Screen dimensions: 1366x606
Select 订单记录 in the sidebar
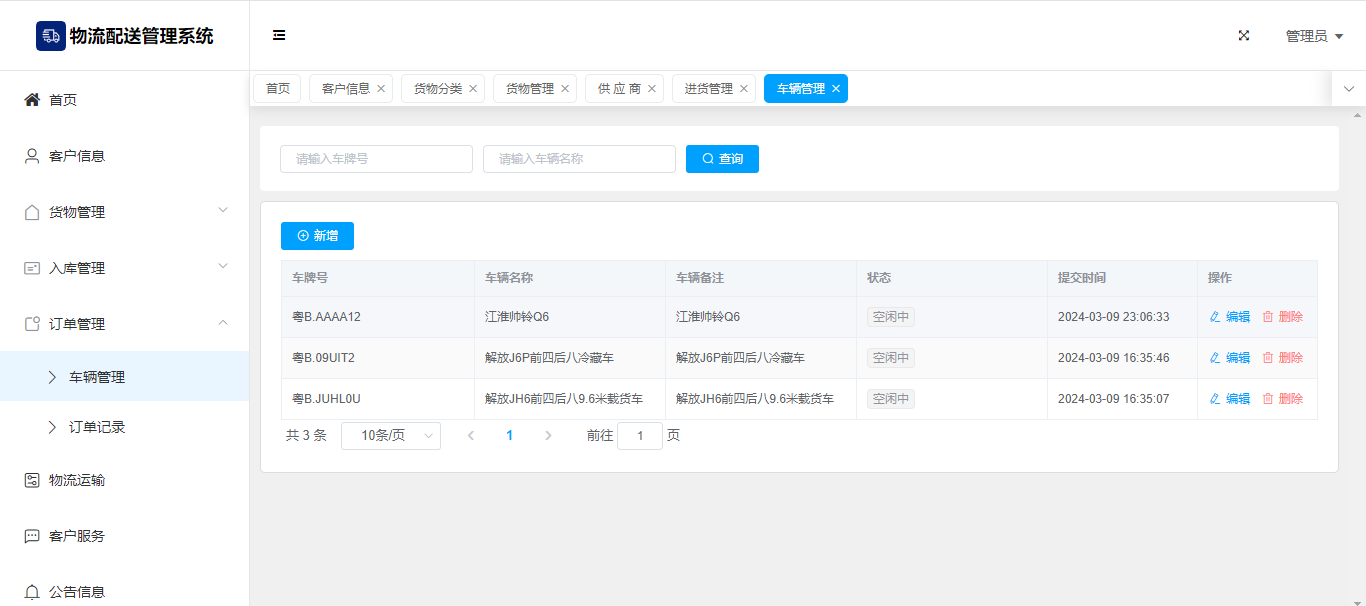pos(97,427)
